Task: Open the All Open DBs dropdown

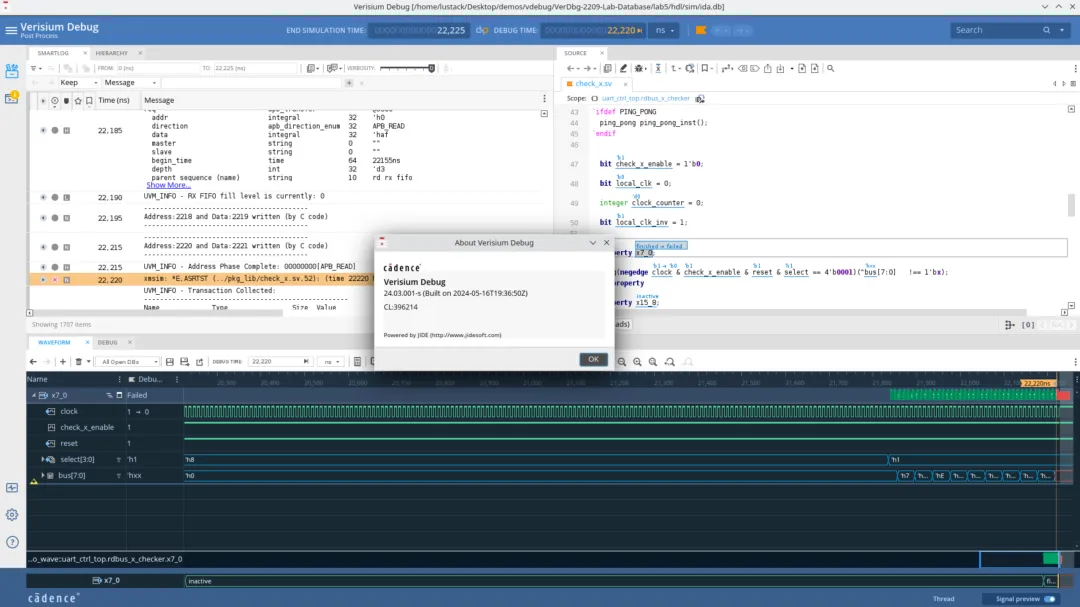Action: (126, 362)
